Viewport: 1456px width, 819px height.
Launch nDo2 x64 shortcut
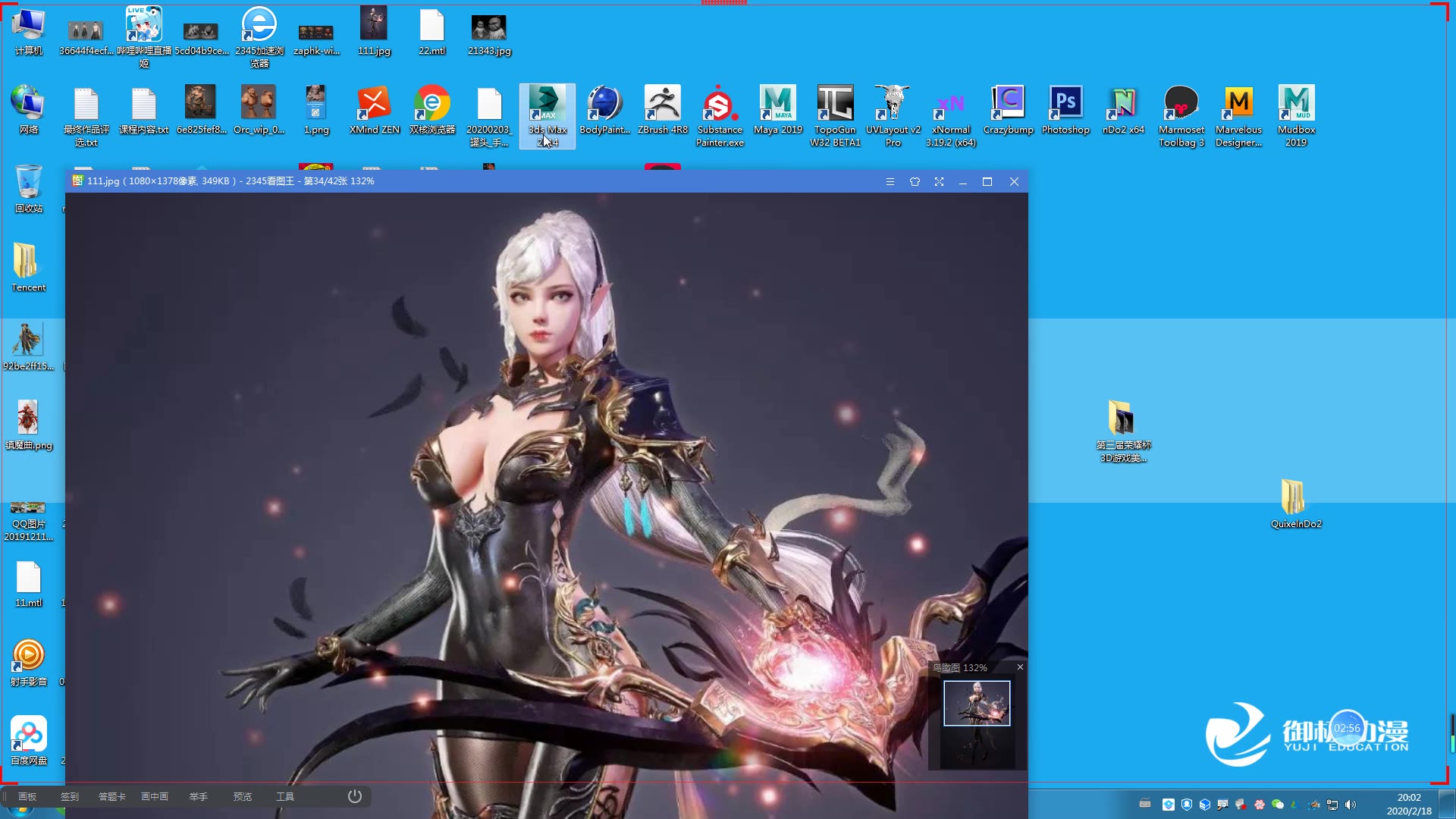click(1123, 111)
